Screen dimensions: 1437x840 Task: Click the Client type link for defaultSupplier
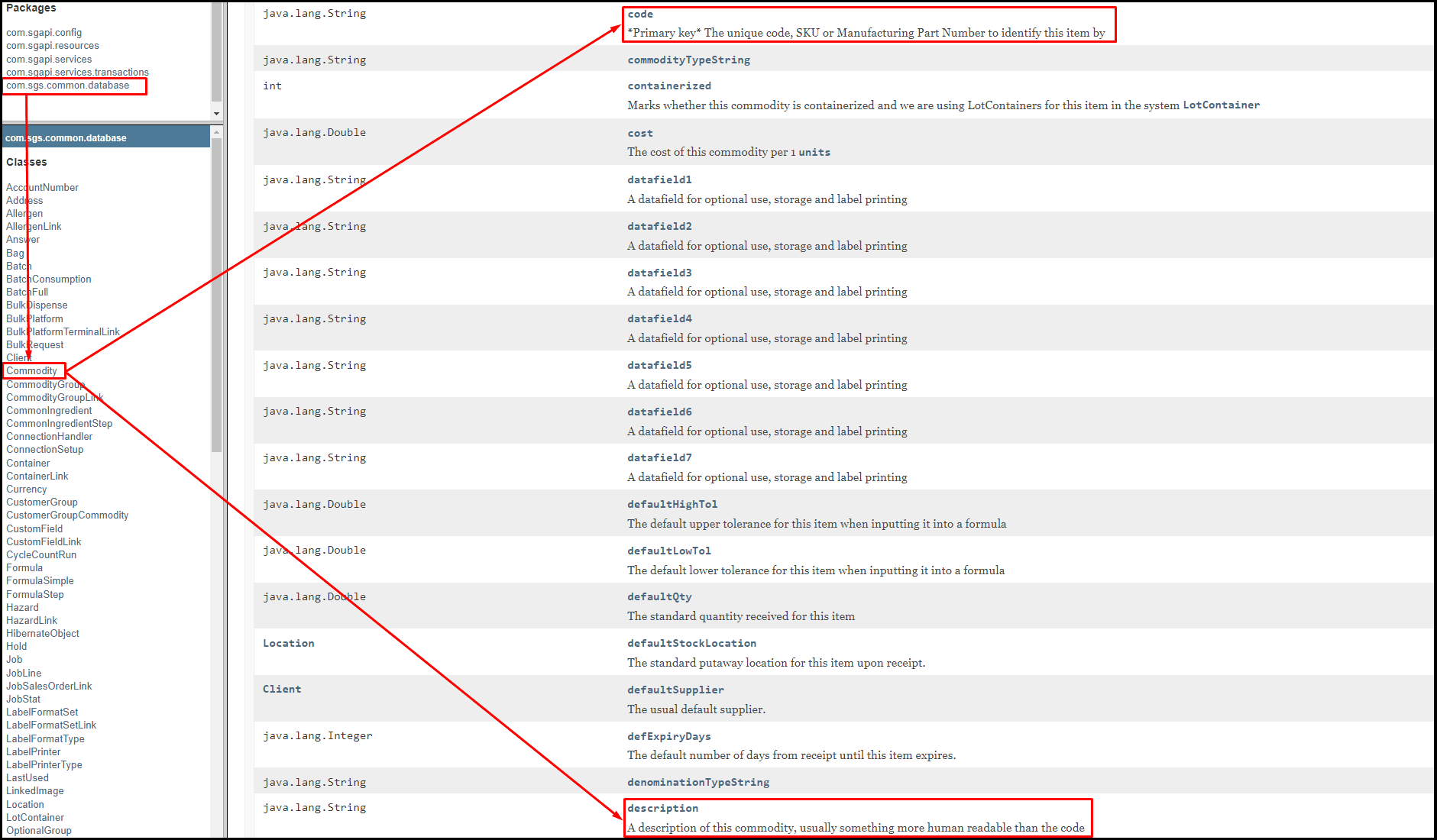pyautogui.click(x=282, y=689)
